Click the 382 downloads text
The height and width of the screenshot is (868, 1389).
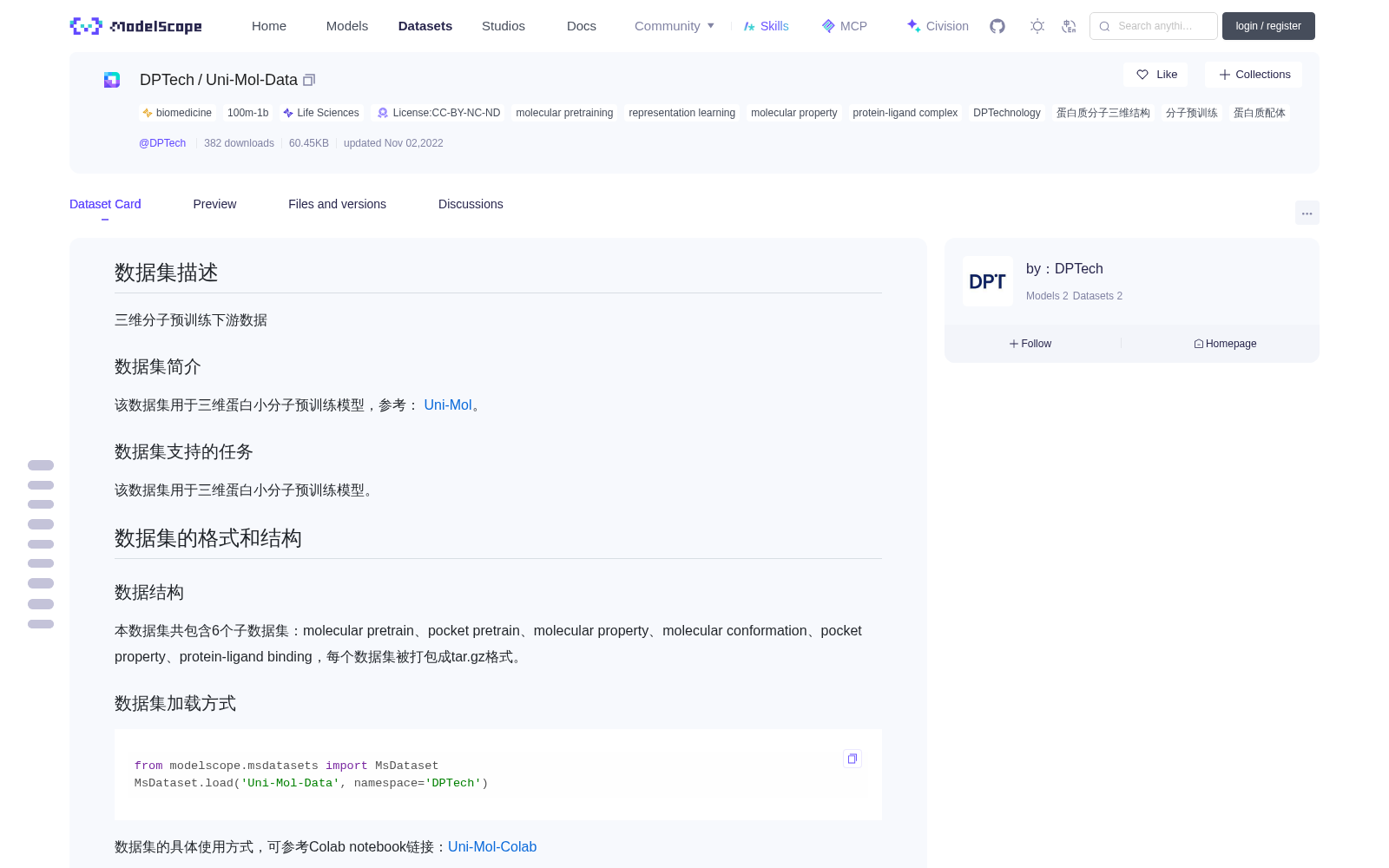tap(239, 143)
